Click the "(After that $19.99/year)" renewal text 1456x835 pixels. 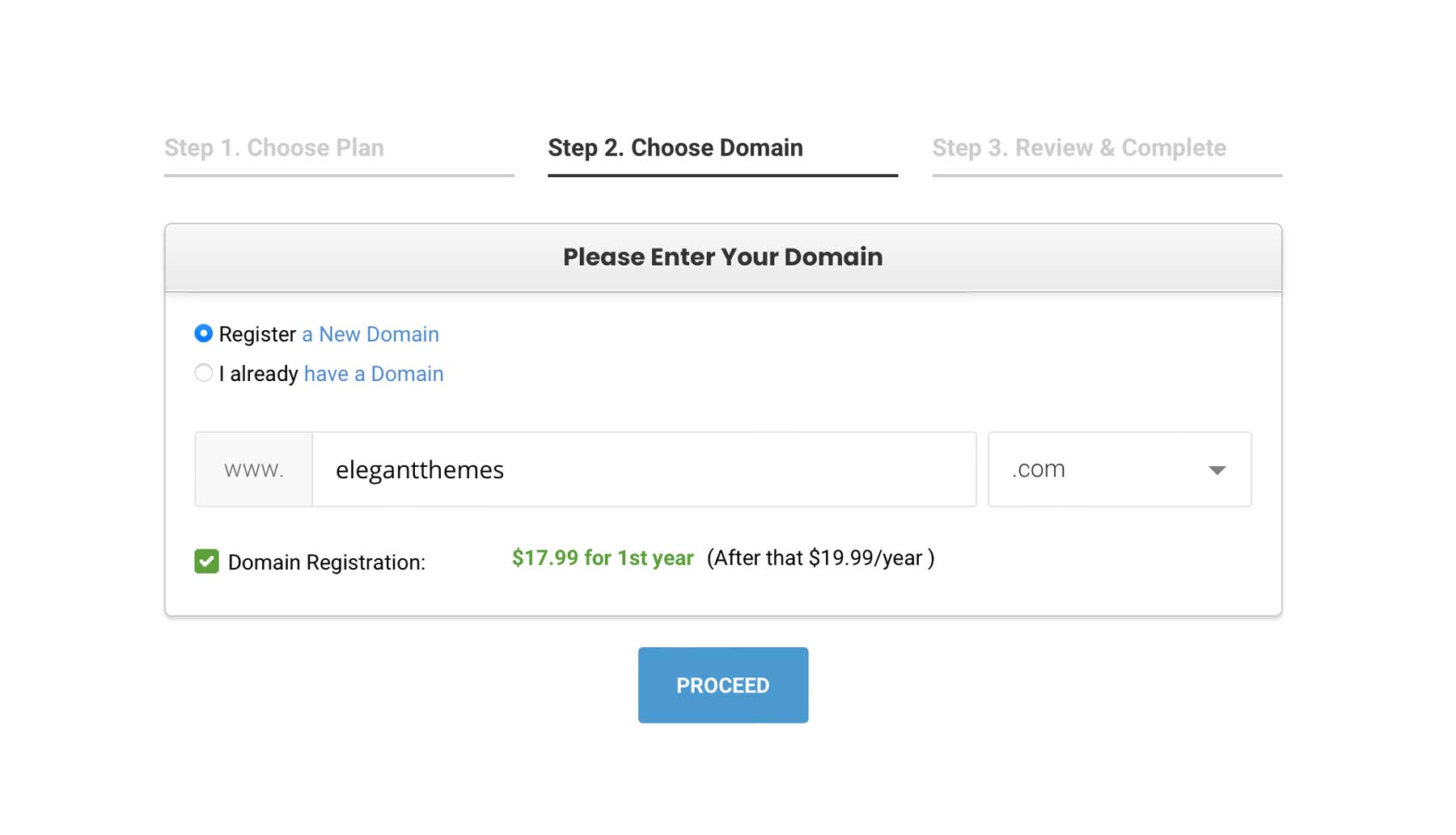820,557
